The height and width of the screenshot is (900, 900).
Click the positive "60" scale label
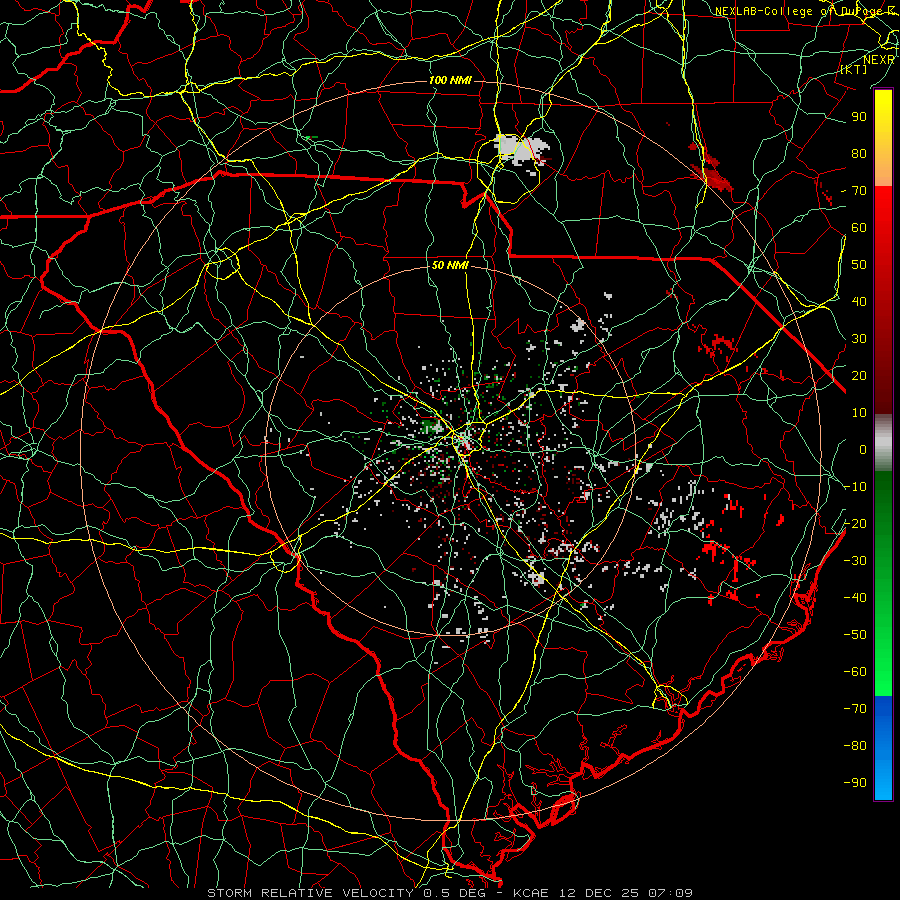click(x=859, y=228)
